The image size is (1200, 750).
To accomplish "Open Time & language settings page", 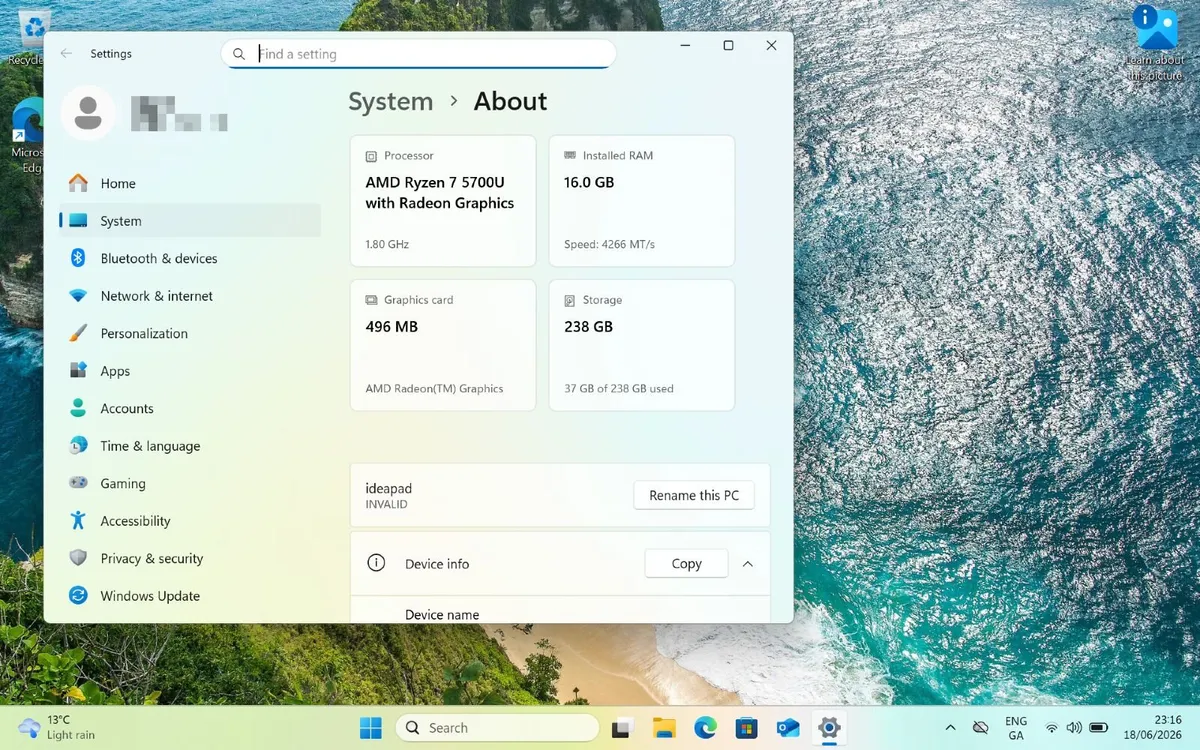I will coord(190,446).
